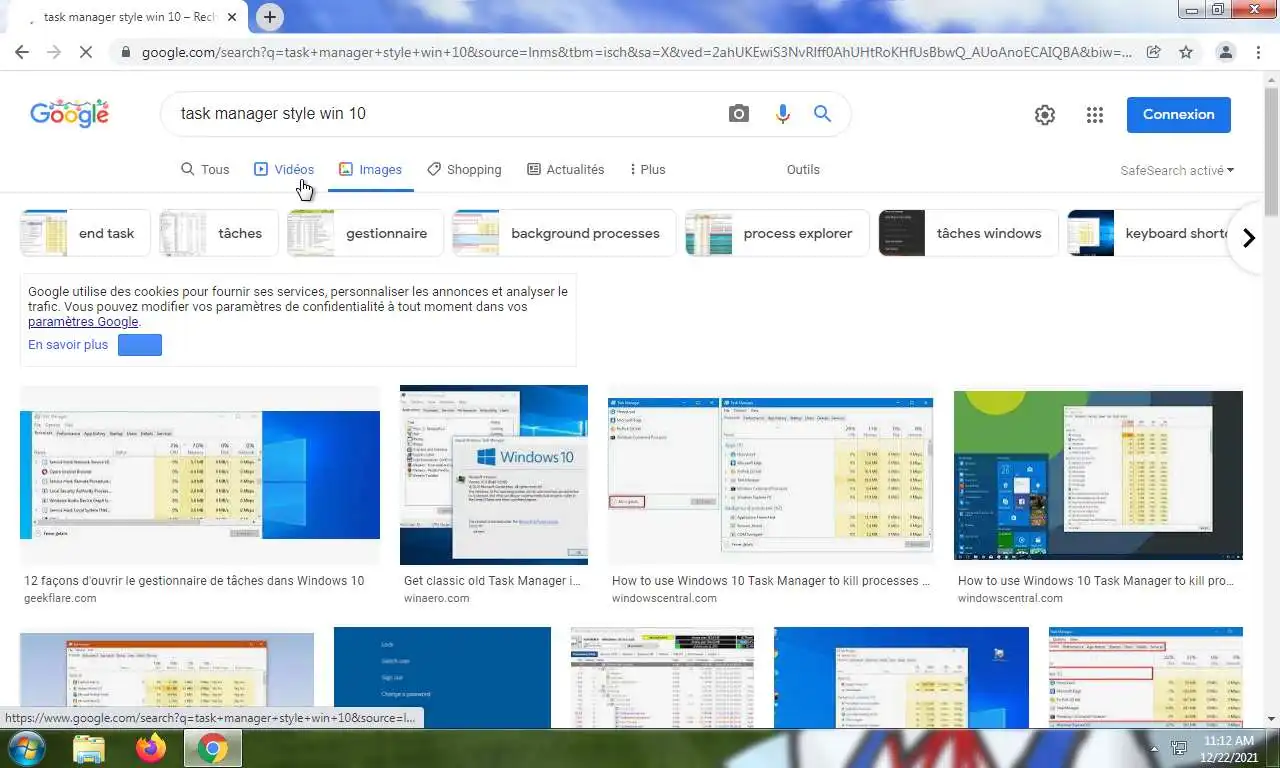The height and width of the screenshot is (768, 1280).
Task: Click Chrome icon in the taskbar
Action: [212, 748]
